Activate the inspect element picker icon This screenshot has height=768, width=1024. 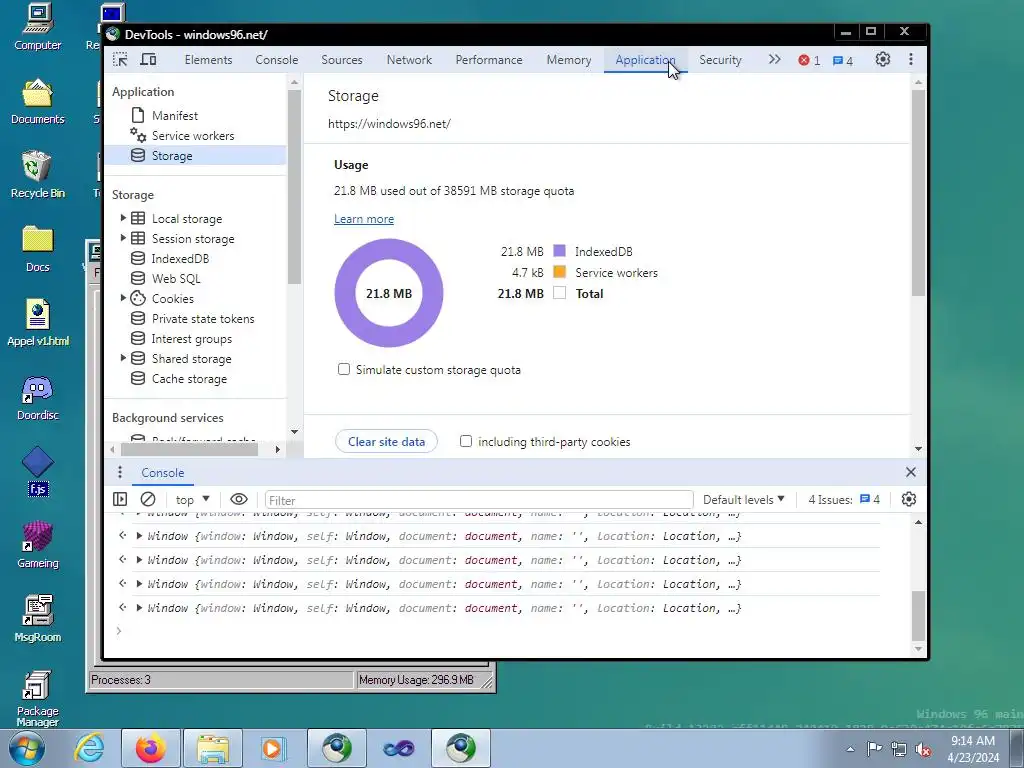120,59
